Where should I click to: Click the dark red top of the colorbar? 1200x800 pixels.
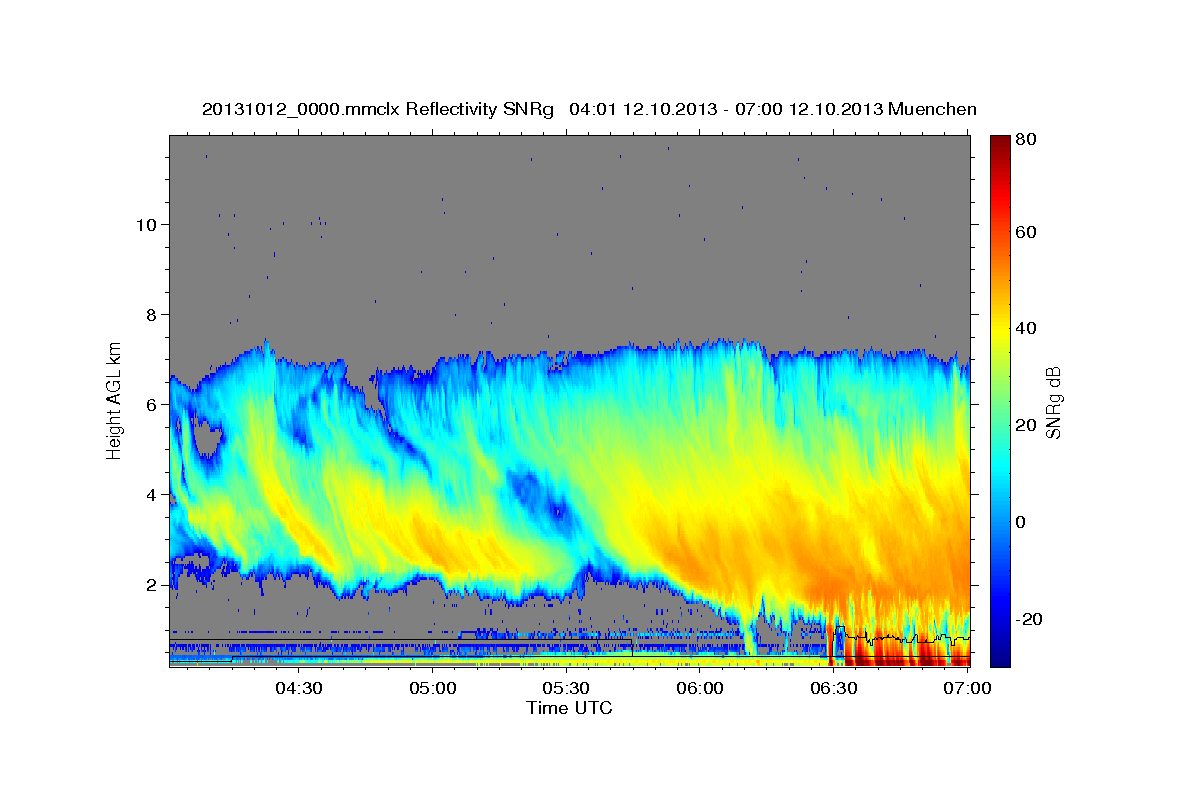tap(1000, 145)
